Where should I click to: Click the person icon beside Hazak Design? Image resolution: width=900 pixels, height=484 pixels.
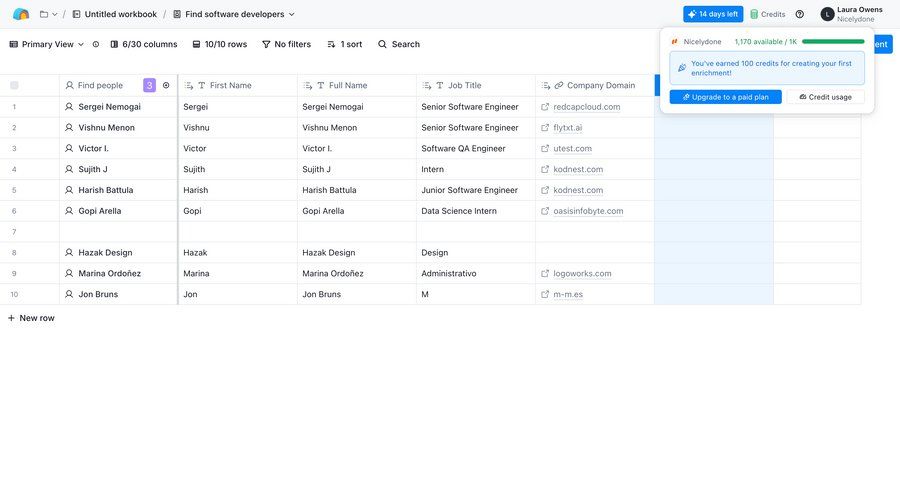[x=69, y=253]
